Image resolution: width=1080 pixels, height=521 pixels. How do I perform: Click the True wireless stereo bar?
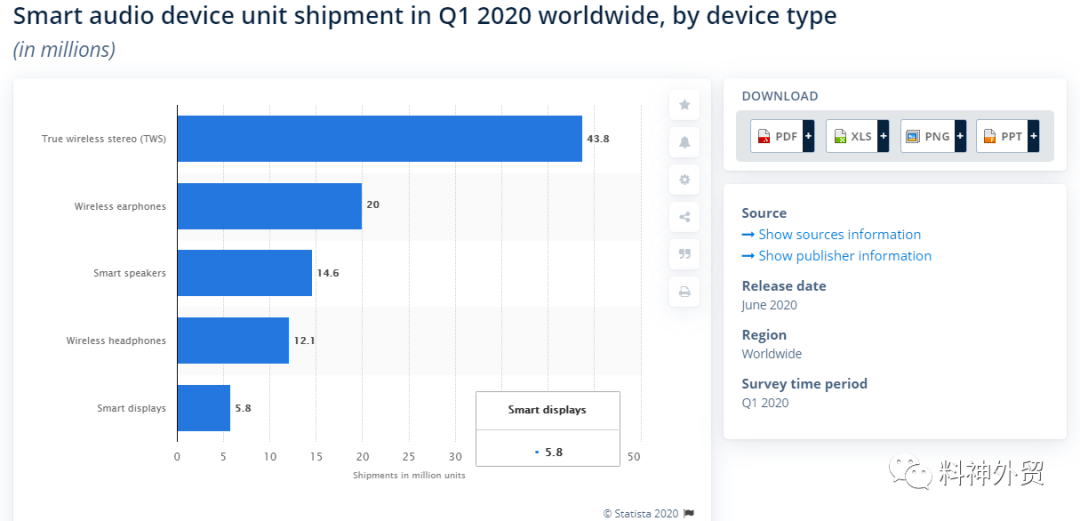(x=380, y=139)
